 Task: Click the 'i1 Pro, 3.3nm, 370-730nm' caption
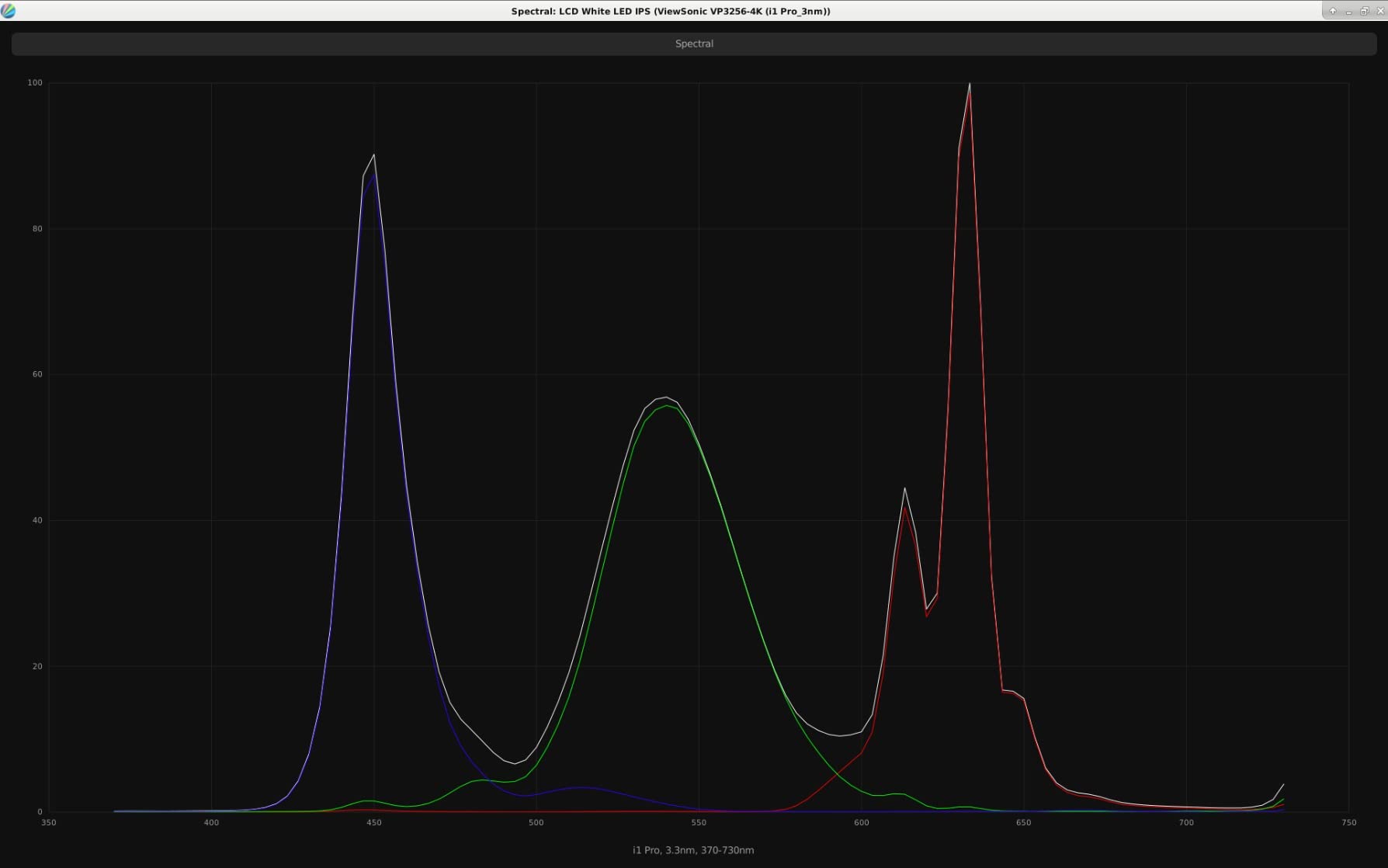coord(693,850)
